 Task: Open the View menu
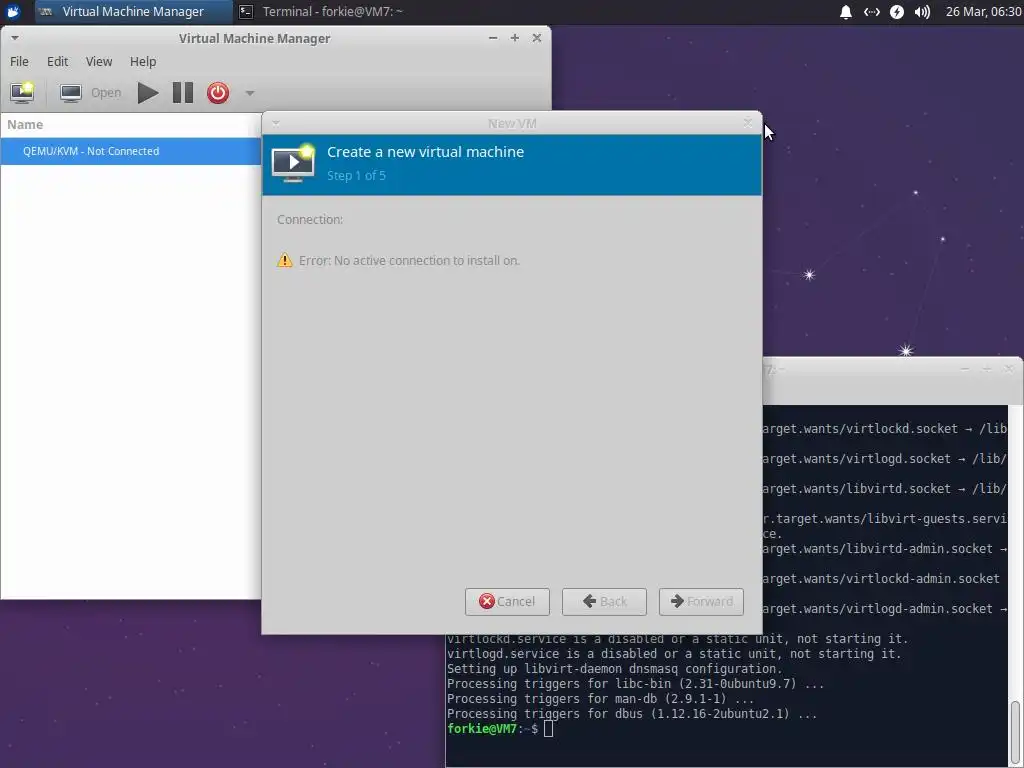coord(99,61)
